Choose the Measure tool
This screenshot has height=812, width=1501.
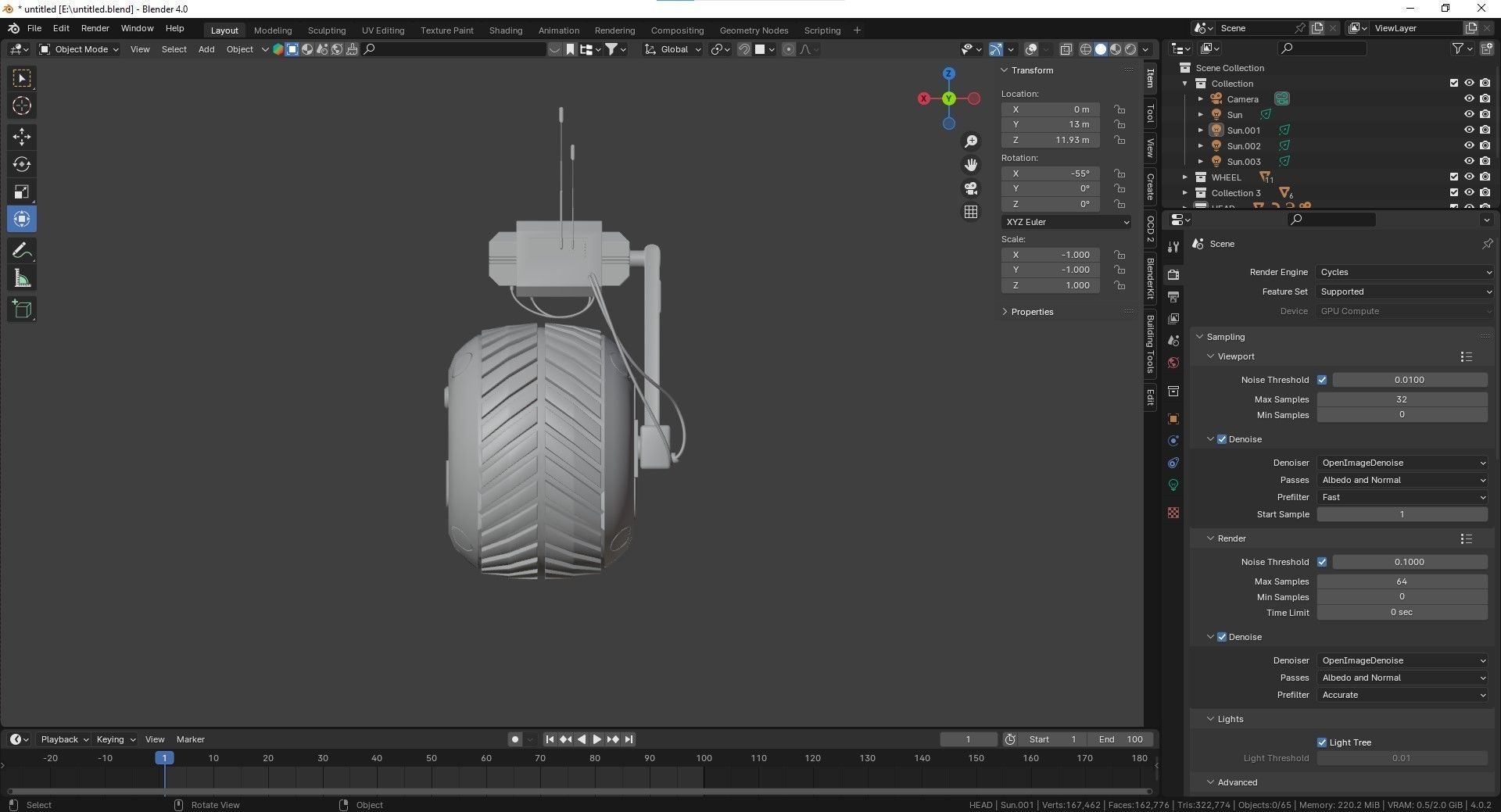point(22,278)
